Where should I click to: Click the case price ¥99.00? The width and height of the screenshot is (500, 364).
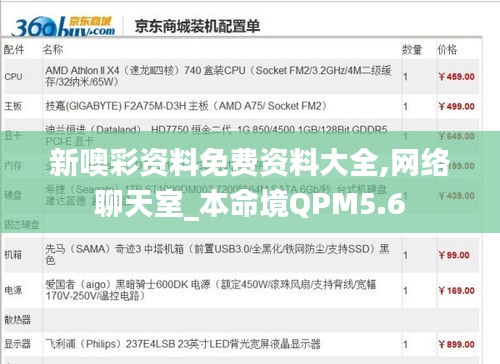coord(454,255)
